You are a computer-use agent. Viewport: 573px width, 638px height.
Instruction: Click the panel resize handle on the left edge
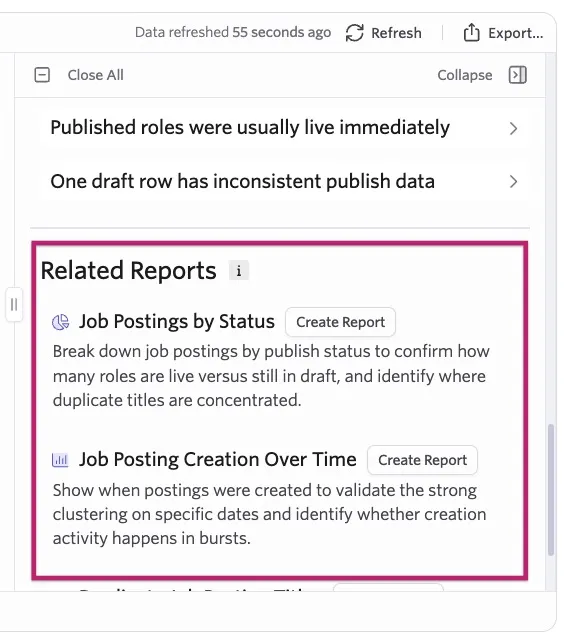click(x=14, y=304)
